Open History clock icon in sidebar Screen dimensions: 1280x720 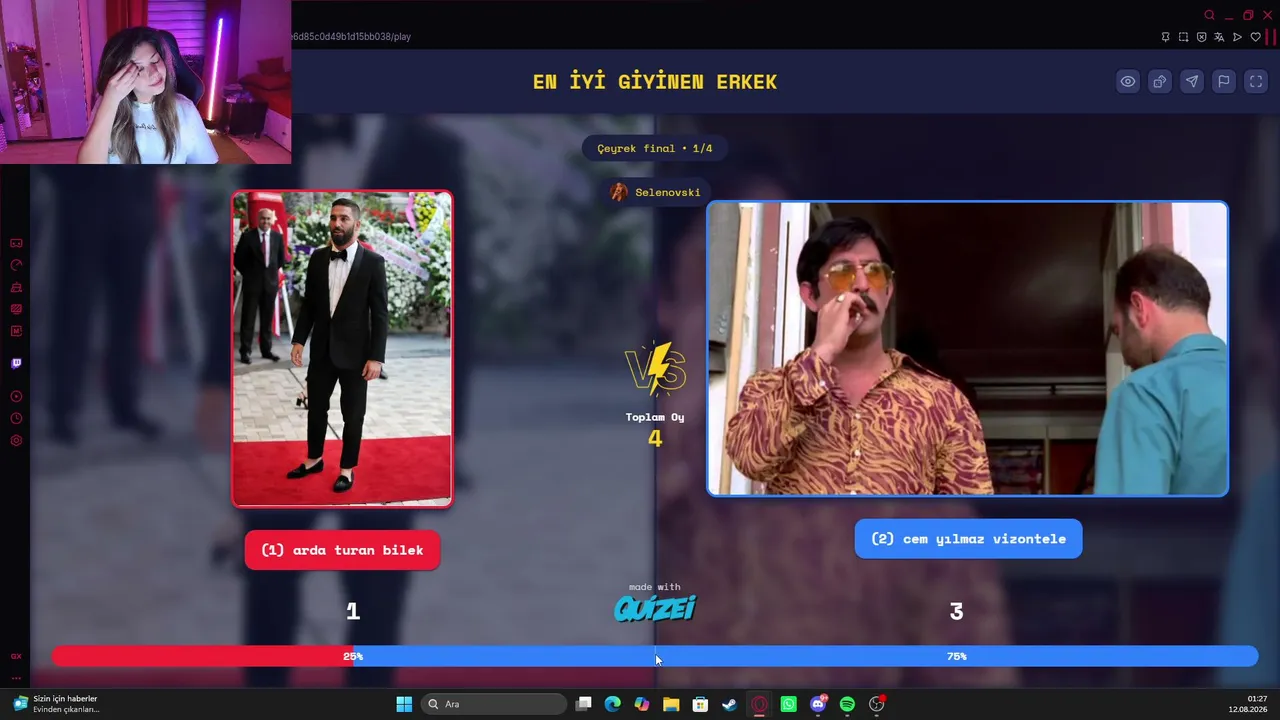(16, 419)
